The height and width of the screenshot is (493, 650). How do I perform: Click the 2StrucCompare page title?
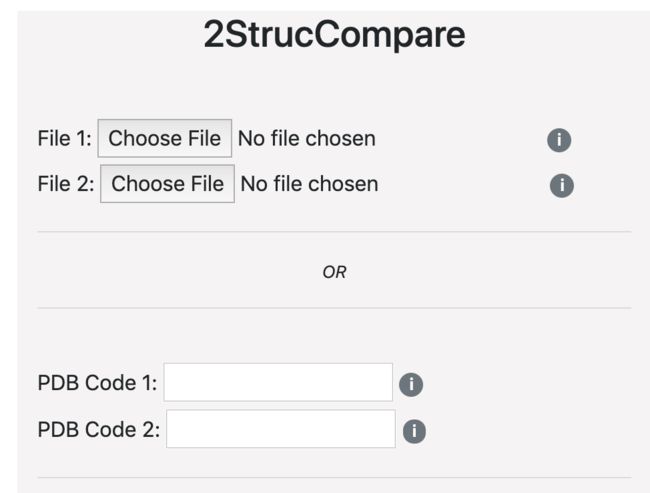334,35
